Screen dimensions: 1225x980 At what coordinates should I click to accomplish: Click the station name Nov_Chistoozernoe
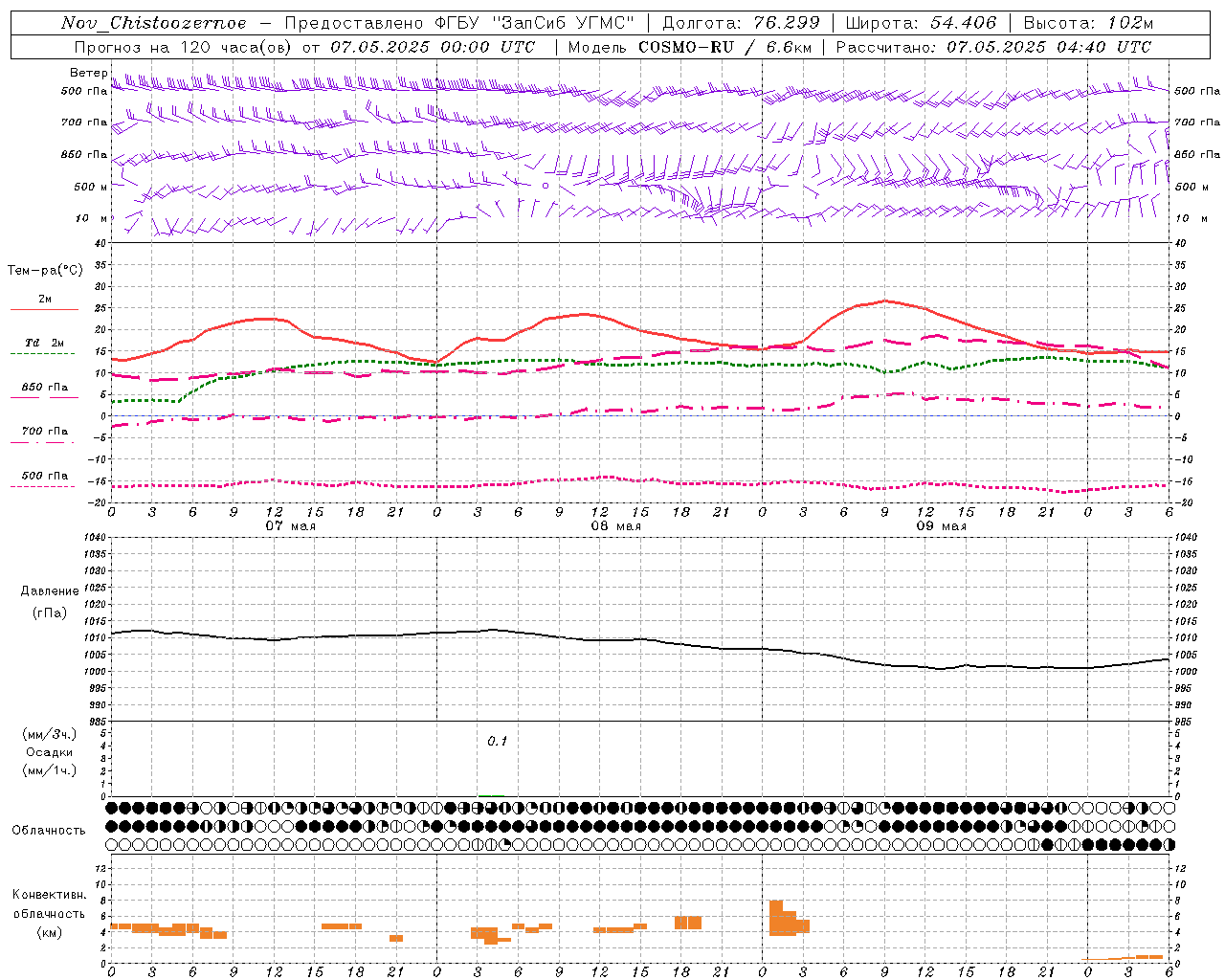pos(153,23)
